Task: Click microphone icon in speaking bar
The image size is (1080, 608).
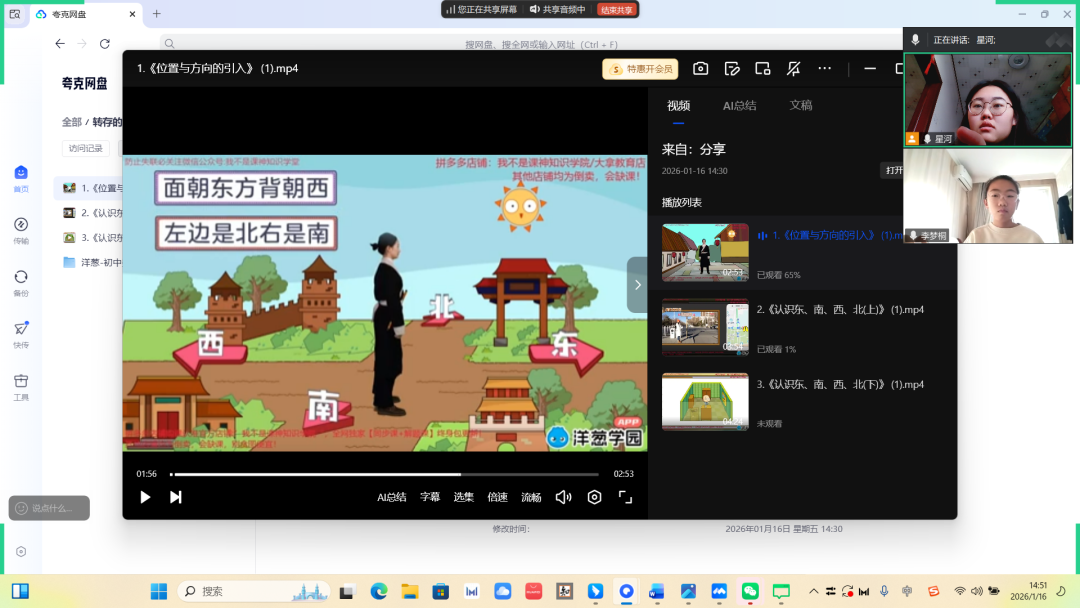Action: [x=915, y=40]
